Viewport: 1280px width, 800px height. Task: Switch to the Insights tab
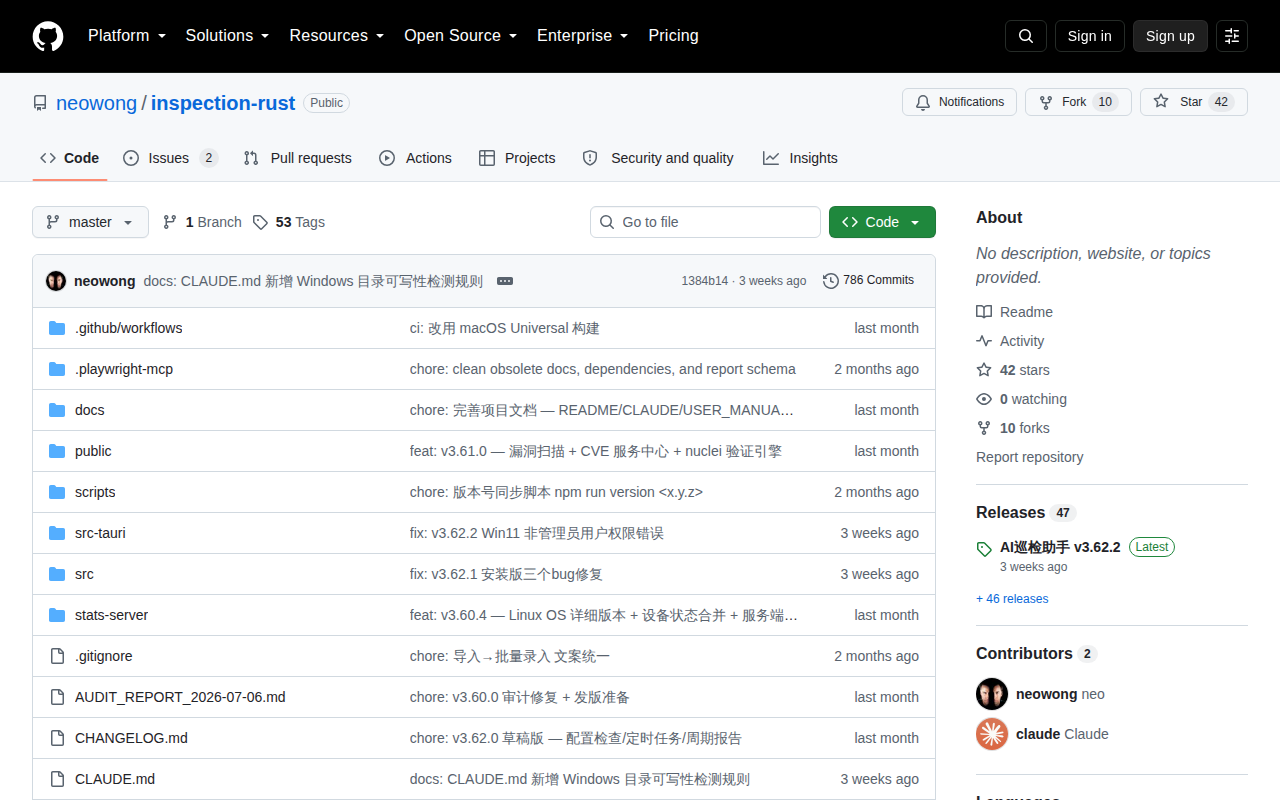800,158
